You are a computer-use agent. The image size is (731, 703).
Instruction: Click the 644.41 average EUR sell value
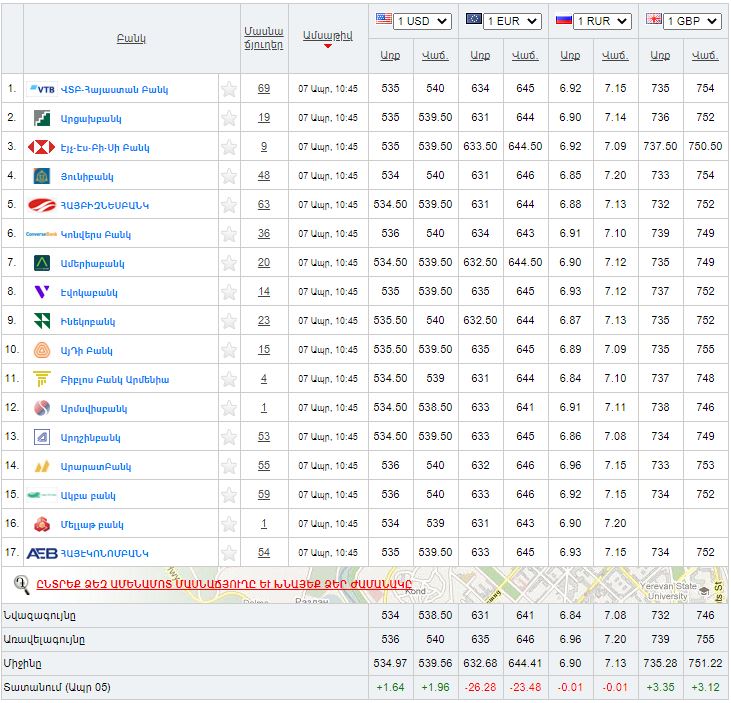525,663
